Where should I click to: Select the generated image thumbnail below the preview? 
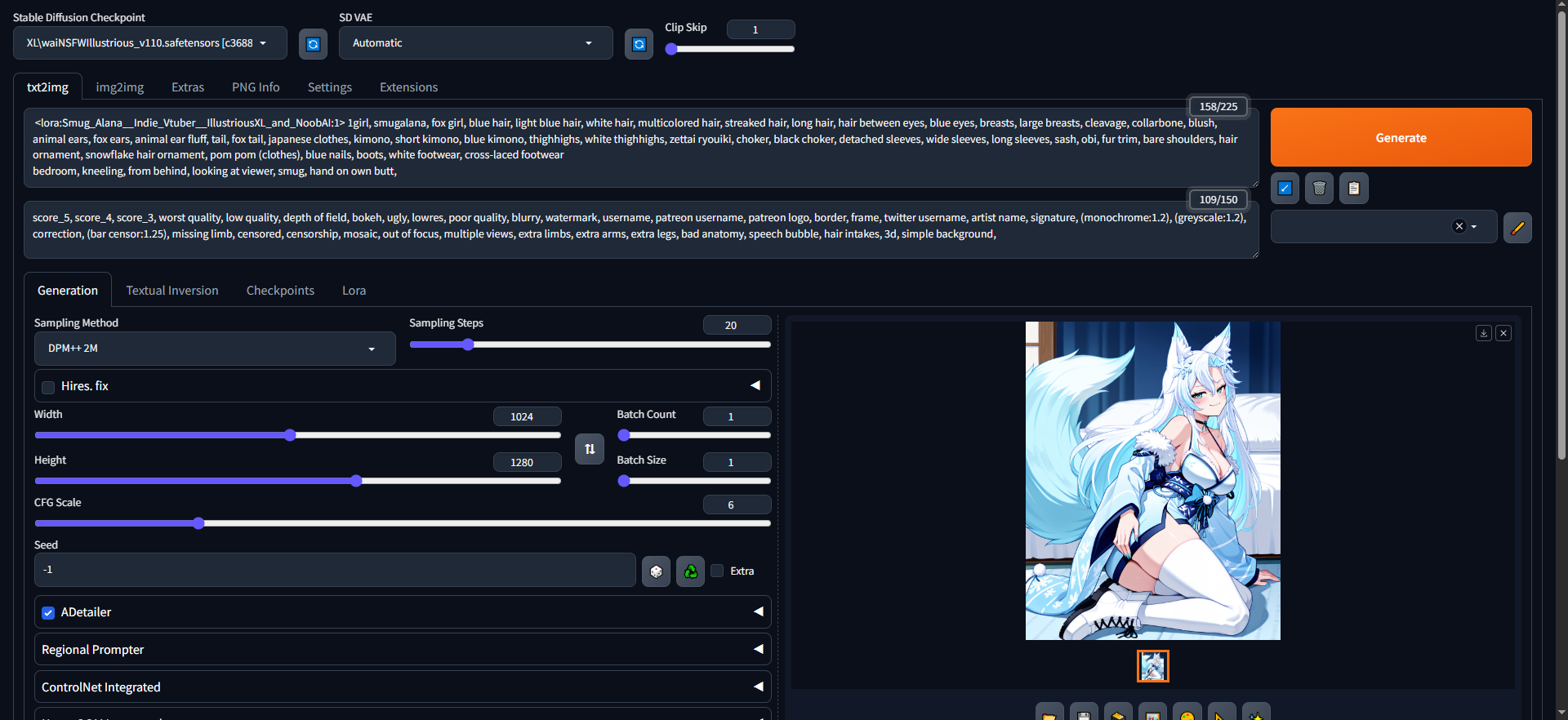(x=1152, y=666)
